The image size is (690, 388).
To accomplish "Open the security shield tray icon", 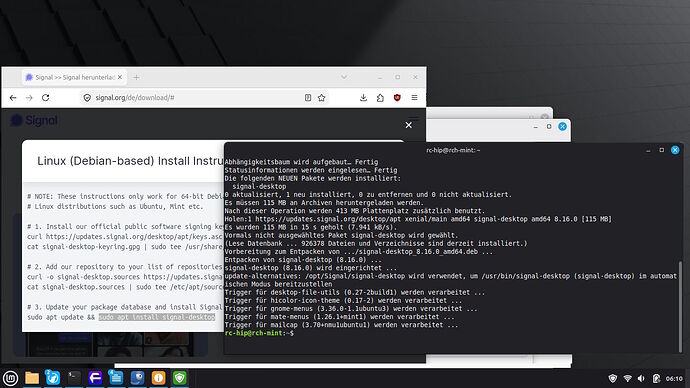I will tap(613, 378).
